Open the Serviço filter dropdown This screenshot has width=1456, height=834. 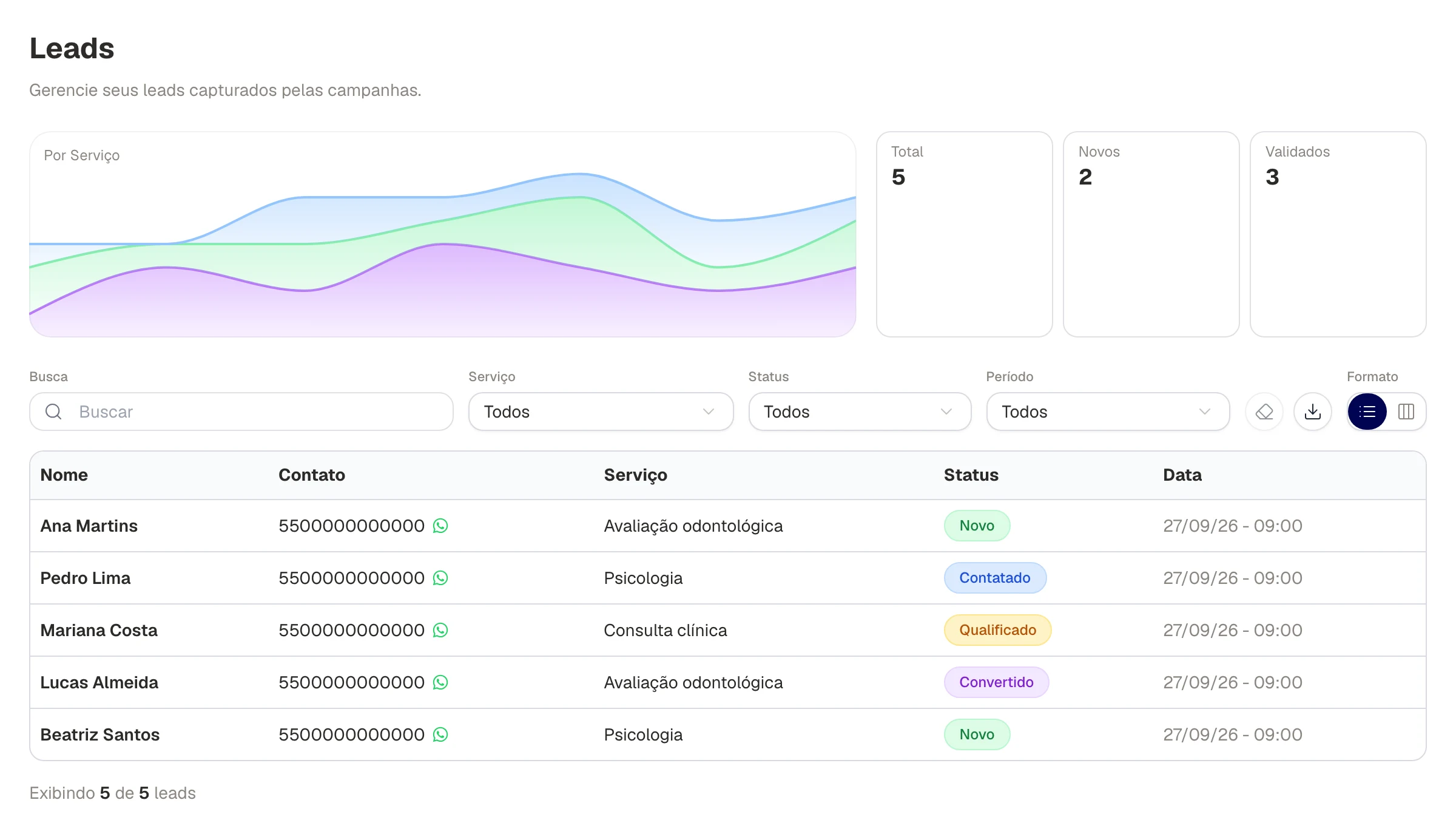[601, 412]
